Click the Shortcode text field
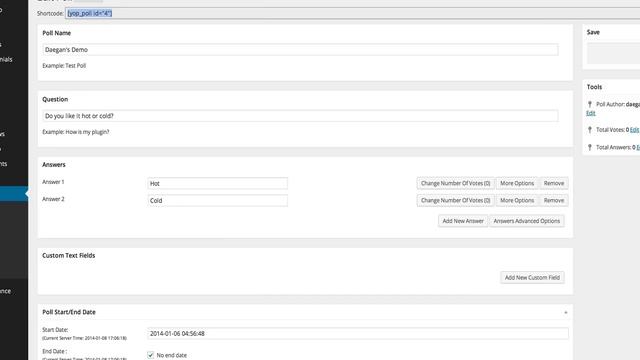Screen dimensions: 640x360 click(x=352, y=13)
